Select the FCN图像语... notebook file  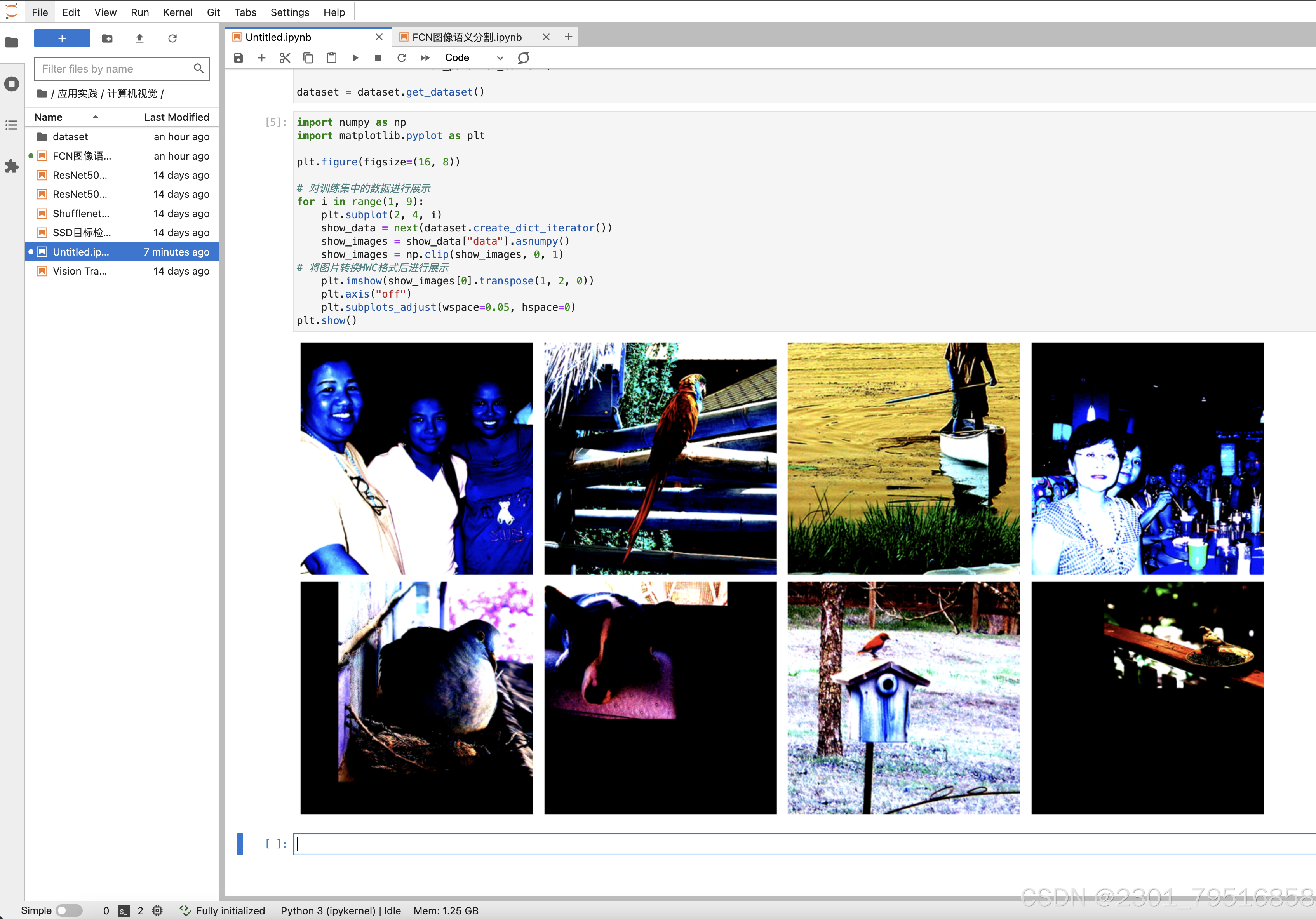point(122,156)
